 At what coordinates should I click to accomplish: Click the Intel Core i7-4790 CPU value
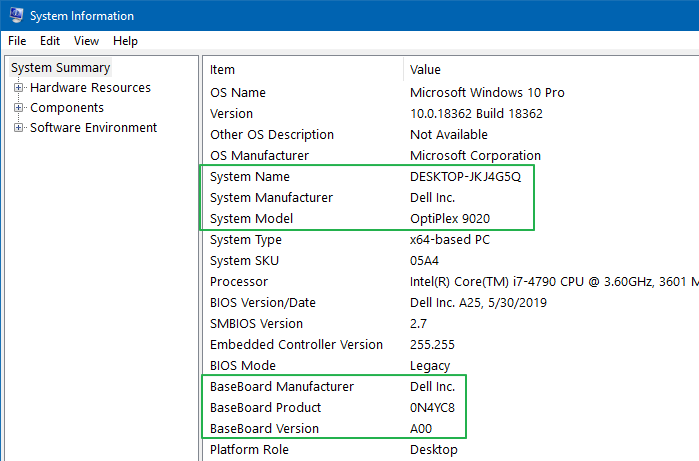(x=554, y=281)
